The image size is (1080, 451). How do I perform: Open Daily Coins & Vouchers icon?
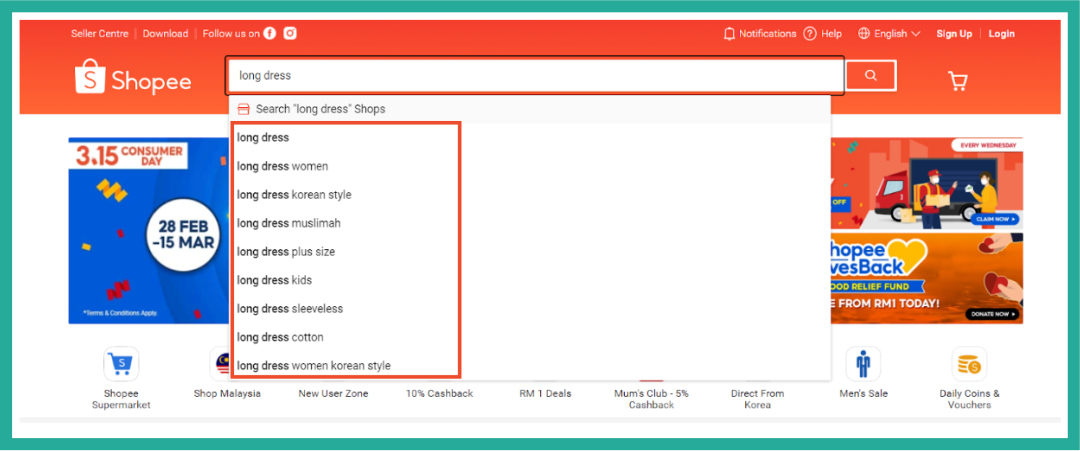tap(969, 364)
